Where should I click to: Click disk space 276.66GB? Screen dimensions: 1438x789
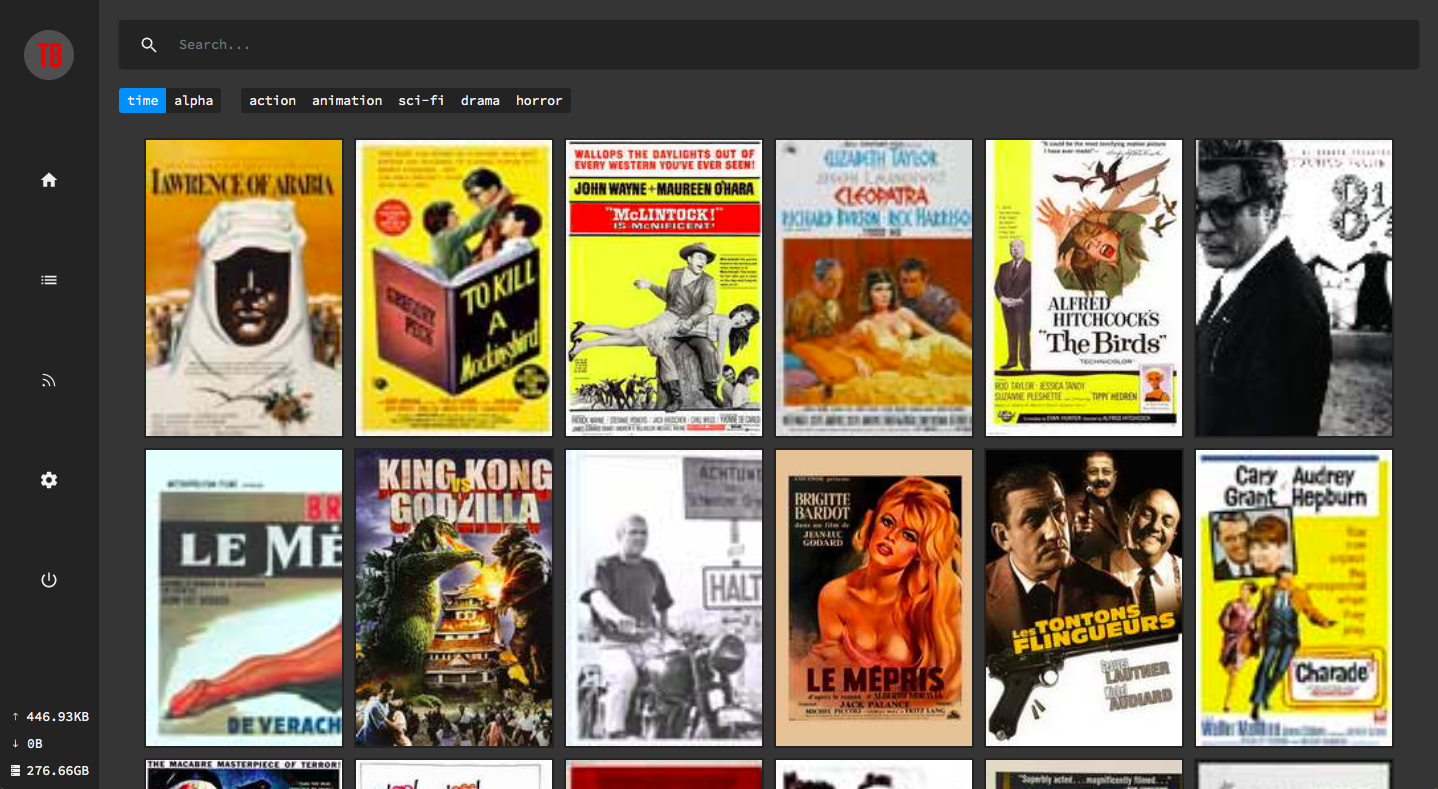(50, 771)
